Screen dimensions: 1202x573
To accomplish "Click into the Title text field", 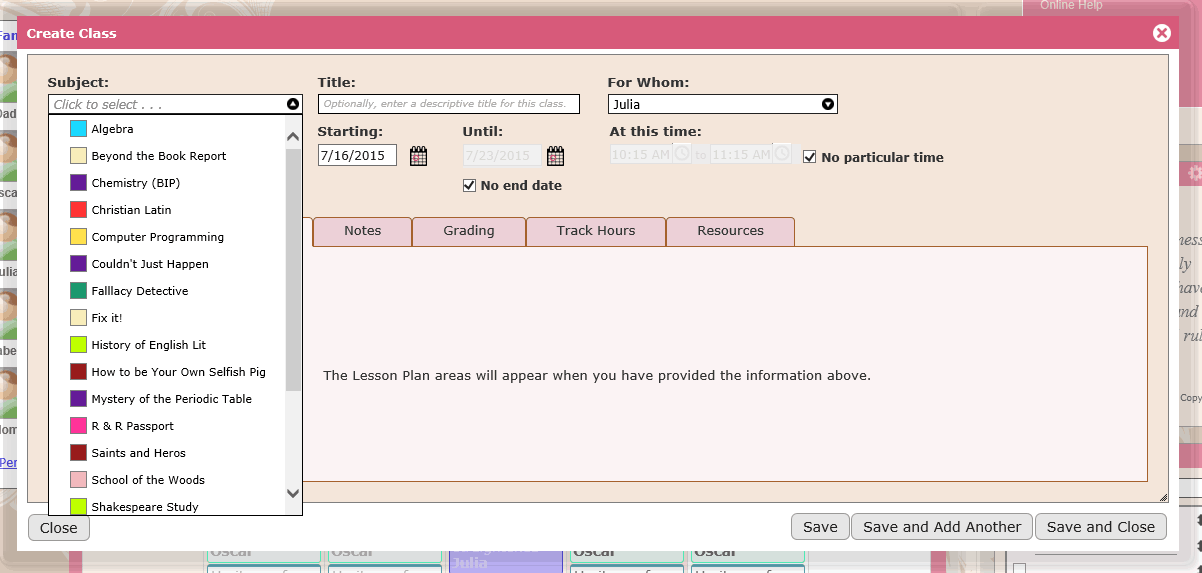I will pyautogui.click(x=449, y=104).
